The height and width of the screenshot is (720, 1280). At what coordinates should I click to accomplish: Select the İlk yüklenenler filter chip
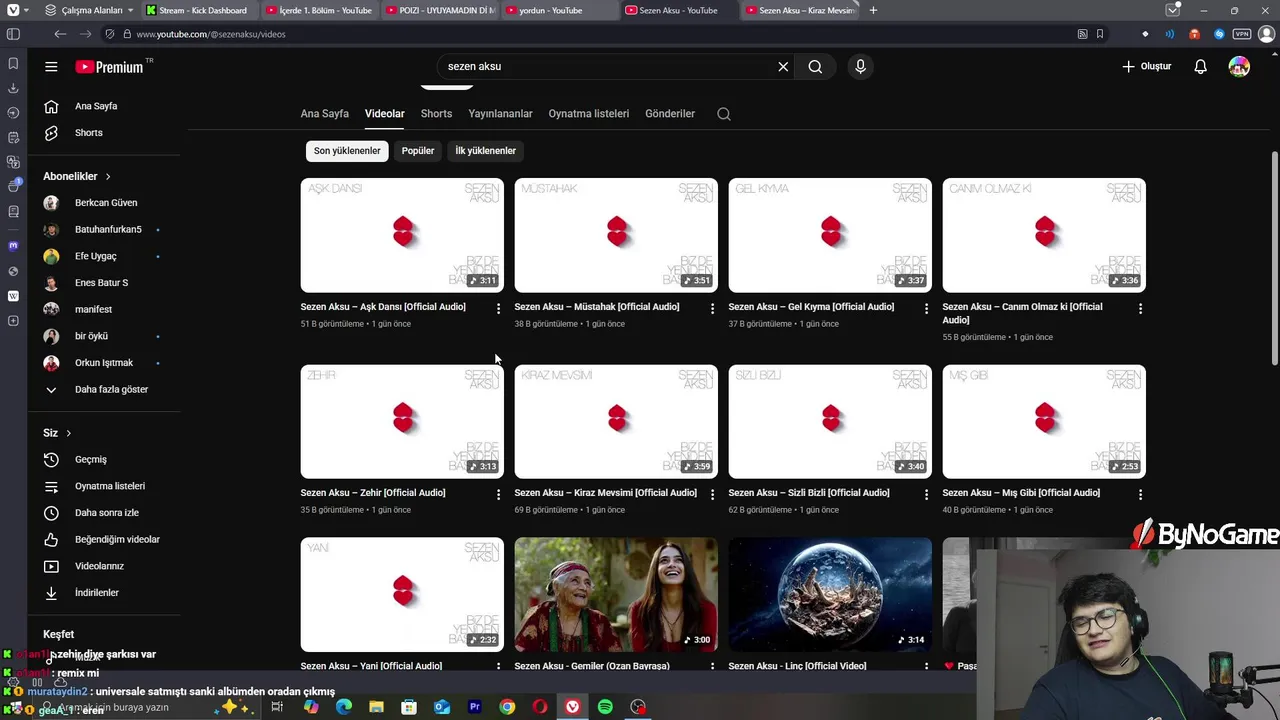(485, 151)
